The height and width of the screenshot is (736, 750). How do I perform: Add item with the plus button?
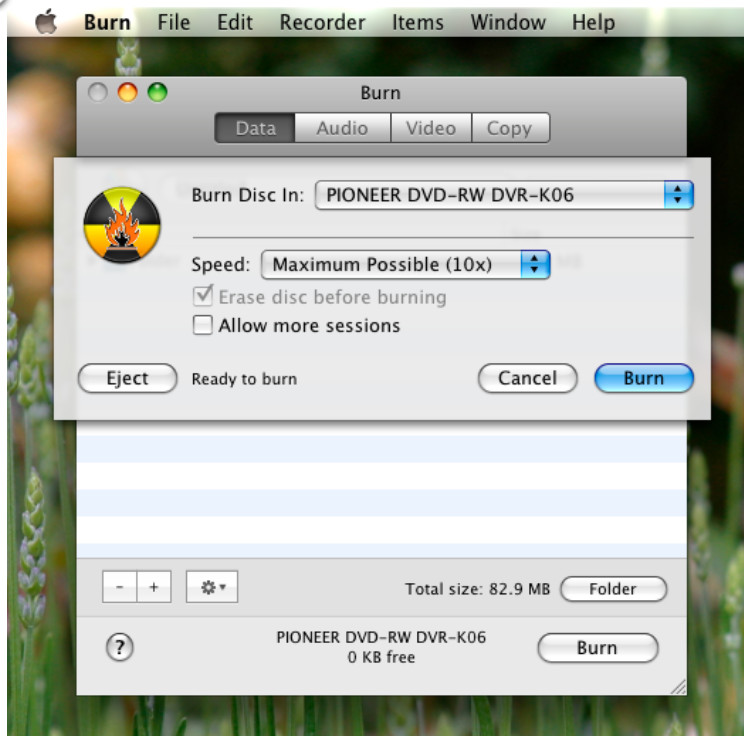click(x=154, y=587)
